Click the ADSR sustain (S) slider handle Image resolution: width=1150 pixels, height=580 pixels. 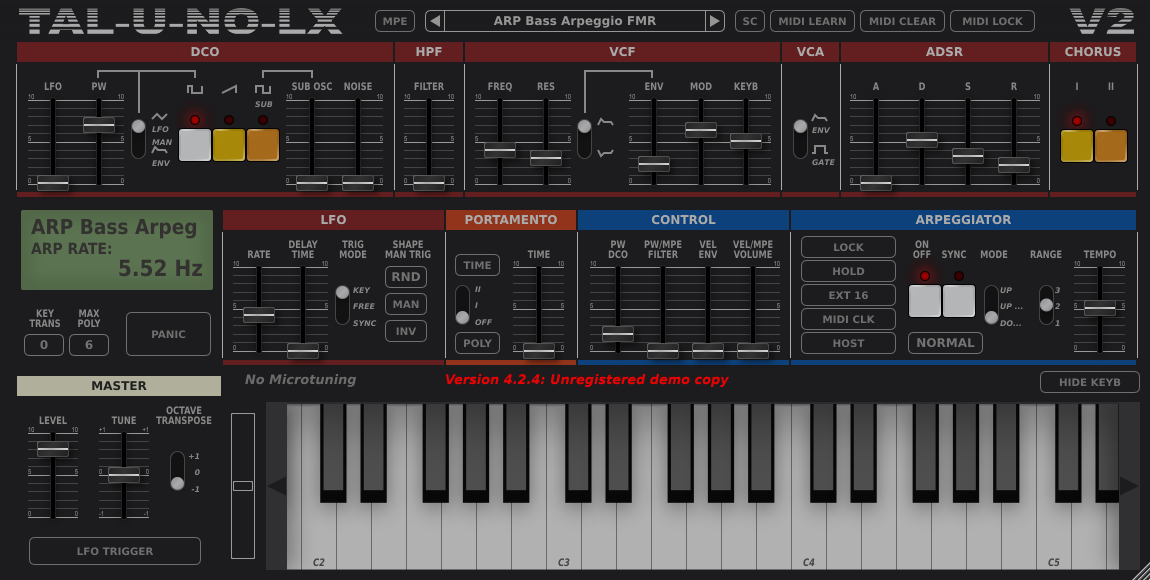967,156
